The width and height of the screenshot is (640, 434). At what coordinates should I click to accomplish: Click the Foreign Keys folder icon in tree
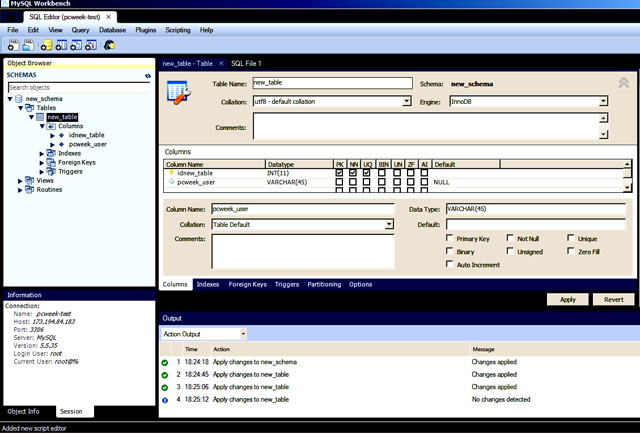click(51, 162)
